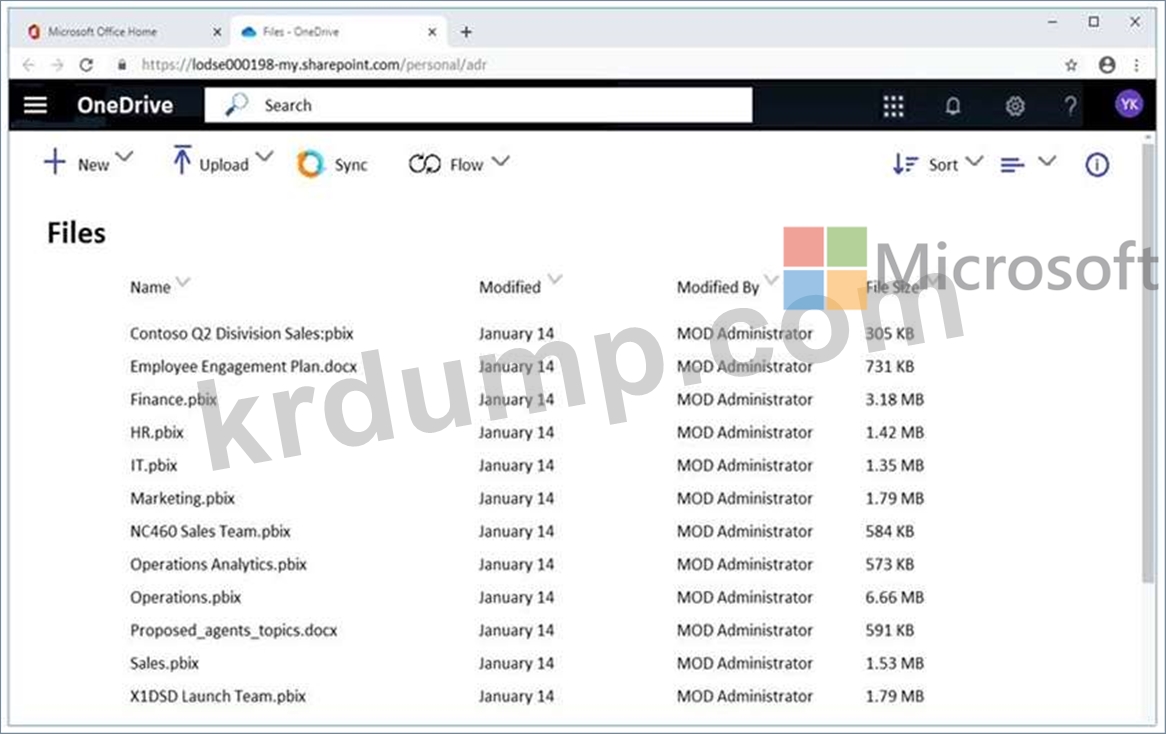1166x734 pixels.
Task: Expand the Sort dropdown chevron
Action: pos(974,161)
